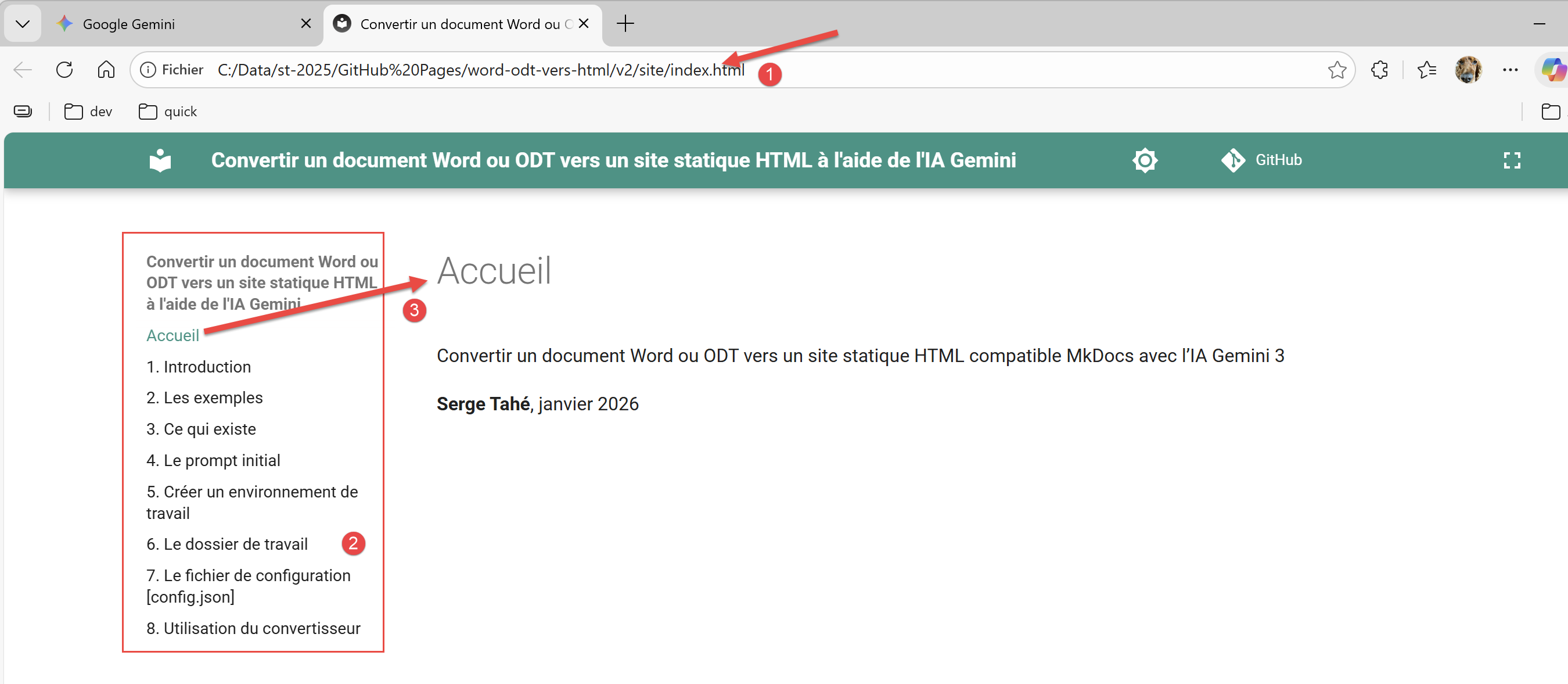Open the GitHub repository link

(1261, 160)
